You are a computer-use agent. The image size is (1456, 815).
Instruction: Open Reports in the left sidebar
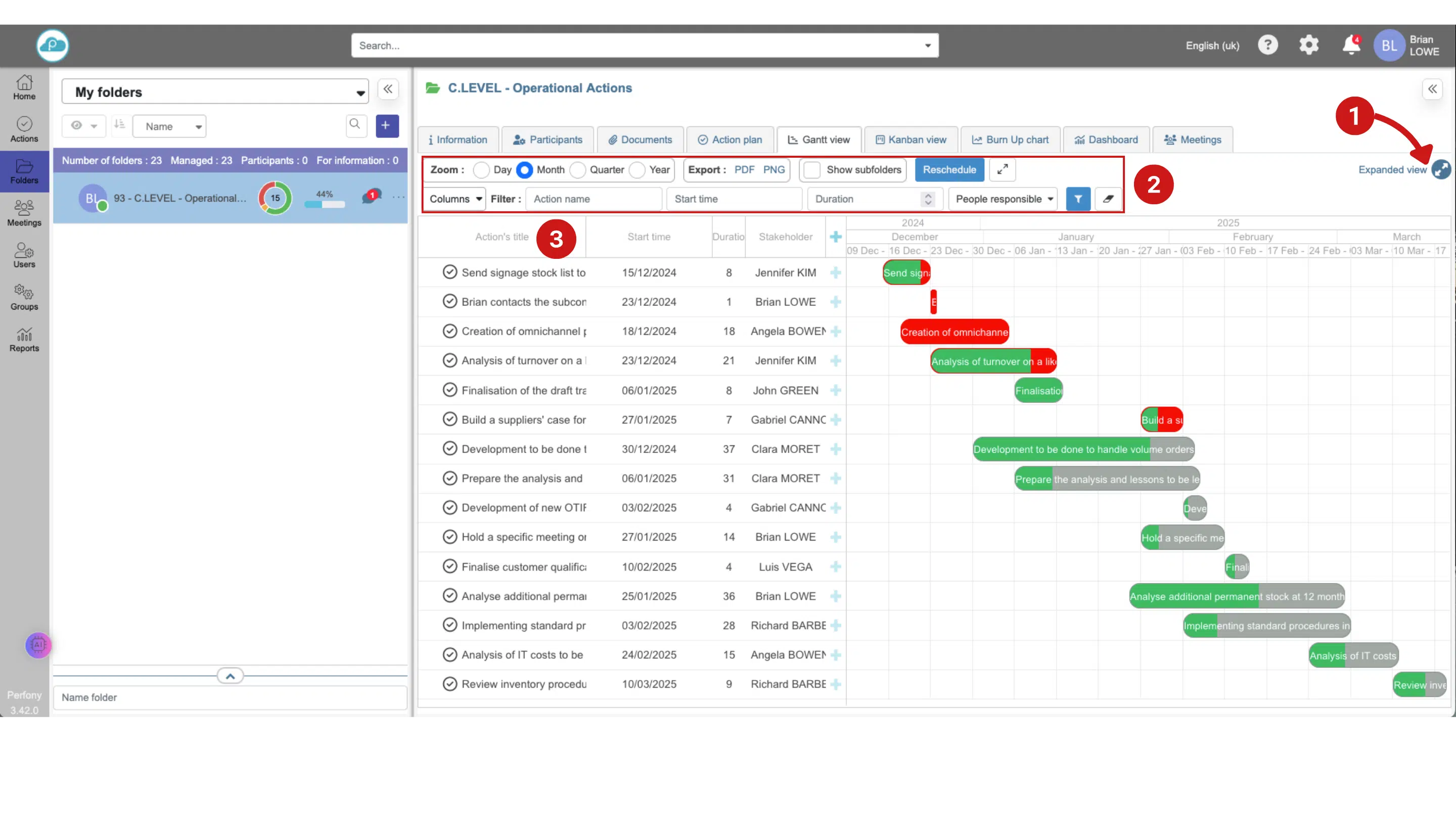(24, 340)
